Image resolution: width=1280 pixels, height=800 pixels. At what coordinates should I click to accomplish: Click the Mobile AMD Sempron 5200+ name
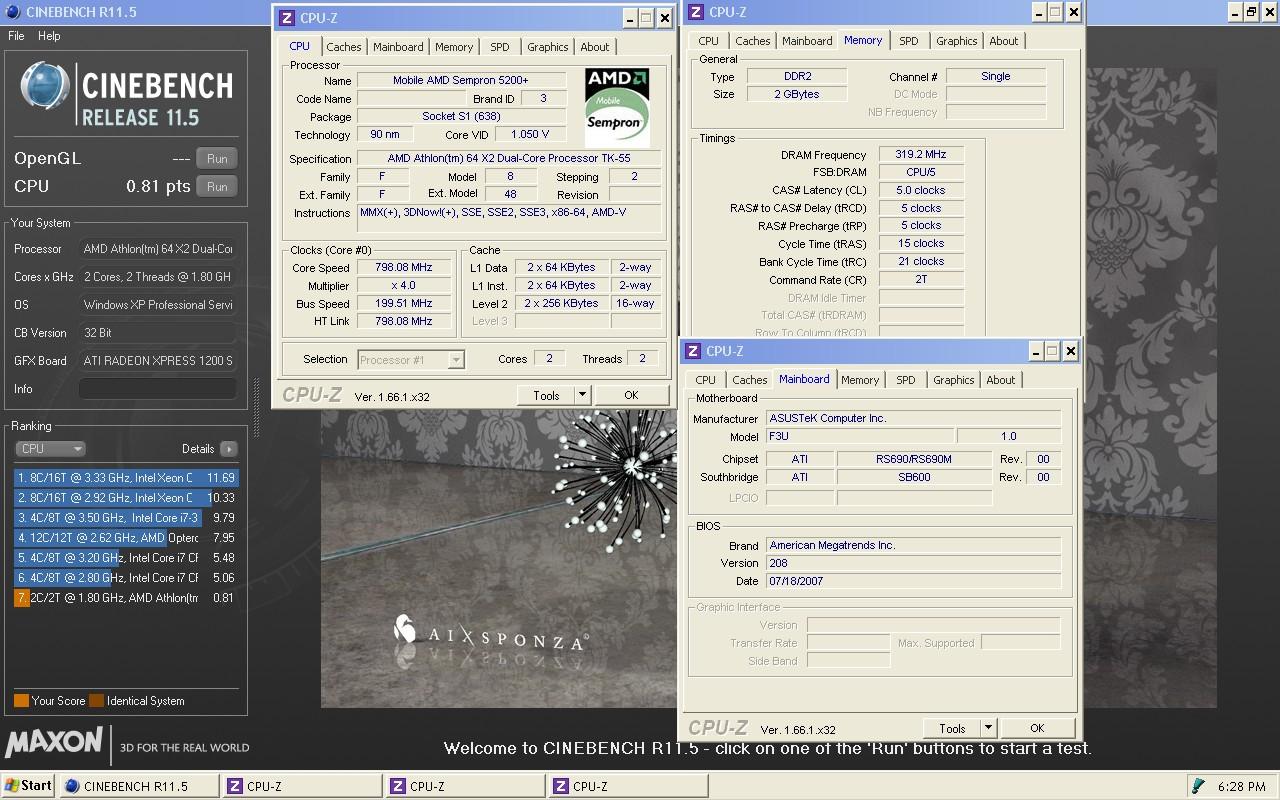point(460,81)
